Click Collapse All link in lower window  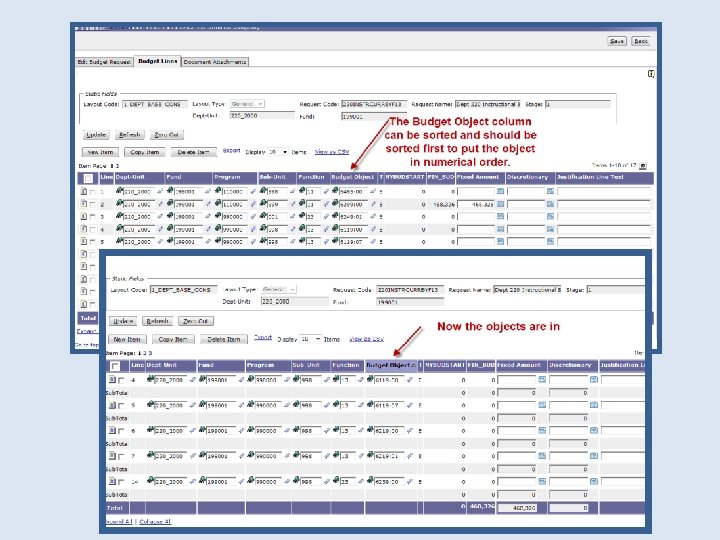(x=155, y=522)
